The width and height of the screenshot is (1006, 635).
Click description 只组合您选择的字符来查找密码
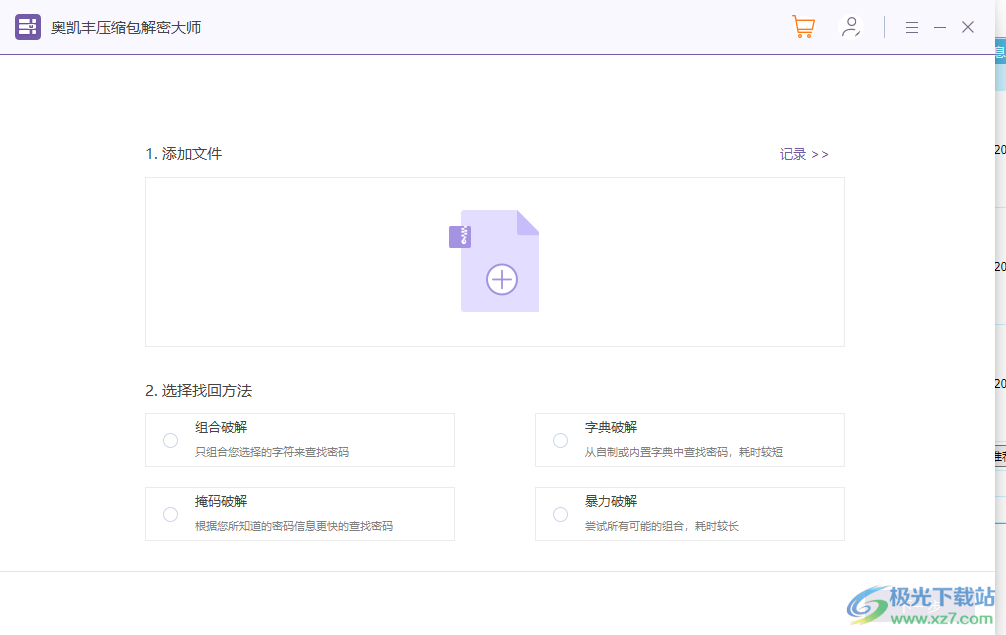[x=272, y=452]
